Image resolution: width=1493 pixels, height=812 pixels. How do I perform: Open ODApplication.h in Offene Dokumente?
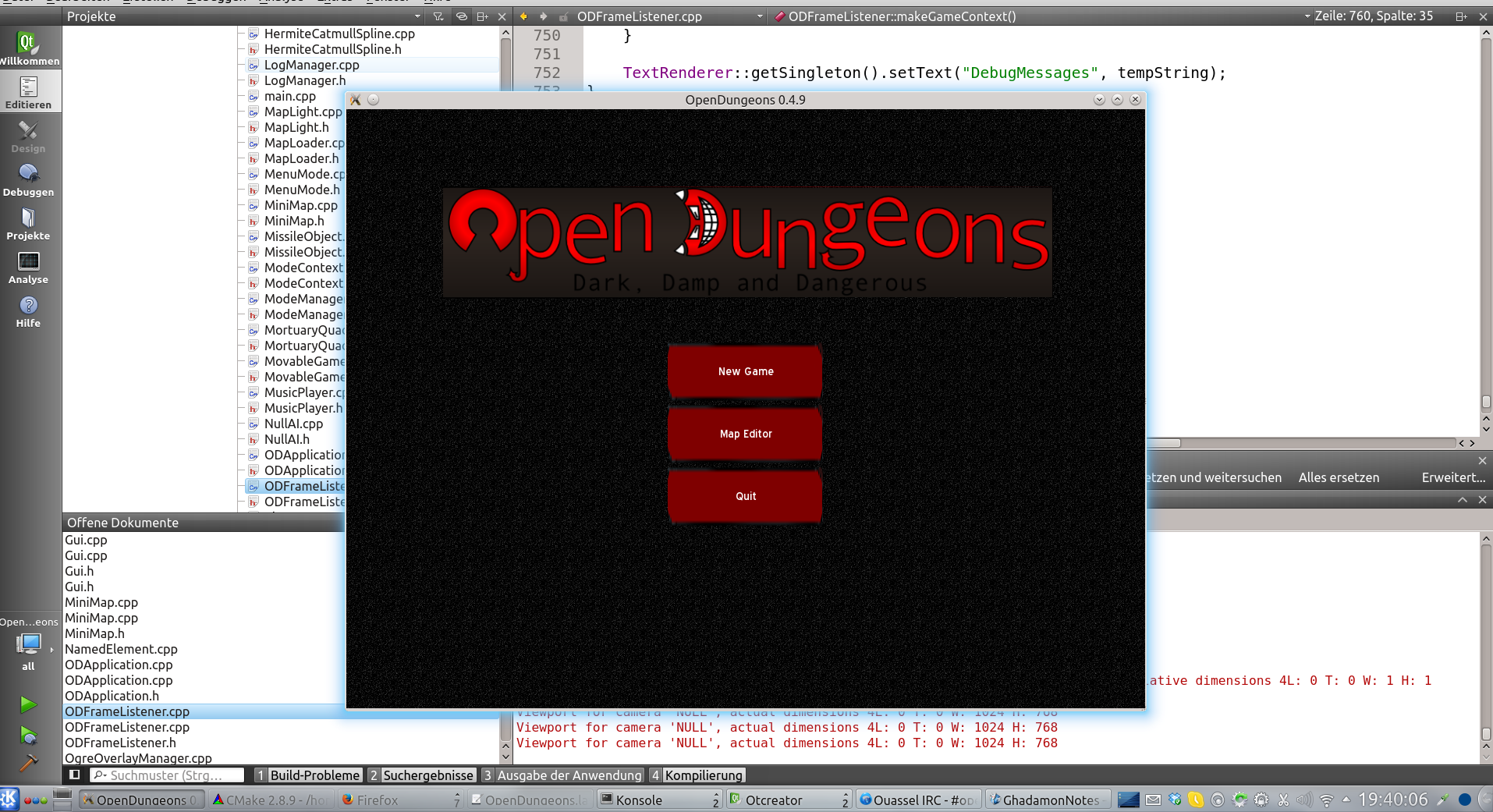(x=112, y=696)
